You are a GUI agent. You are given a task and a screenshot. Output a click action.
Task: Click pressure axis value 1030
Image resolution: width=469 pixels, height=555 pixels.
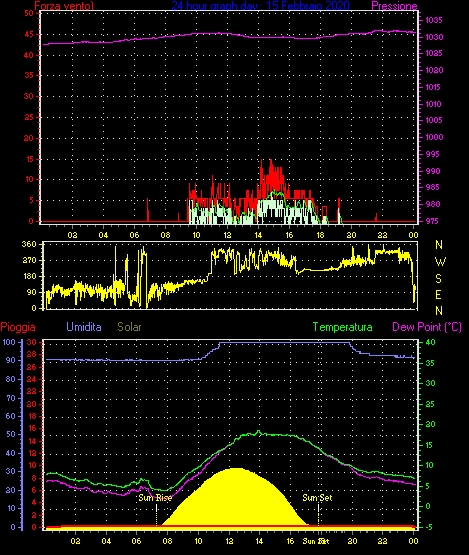434,37
